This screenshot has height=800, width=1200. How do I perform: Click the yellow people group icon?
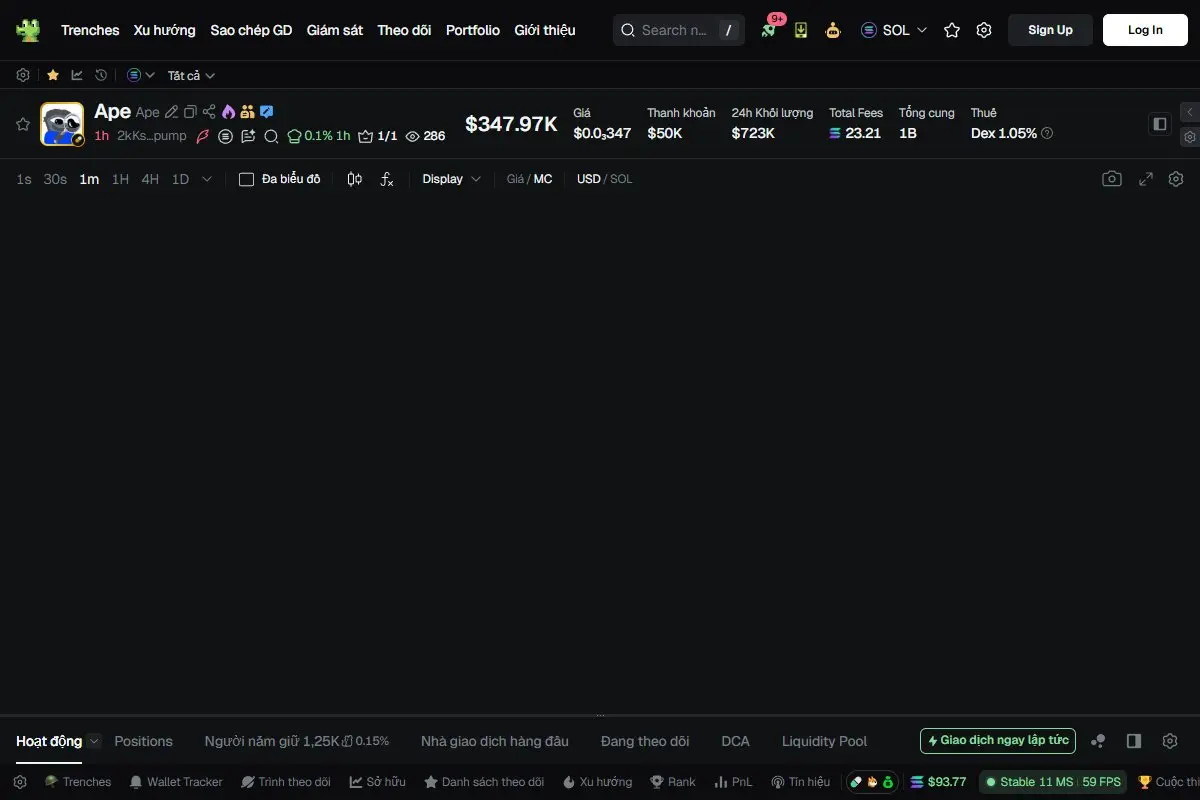coord(247,112)
